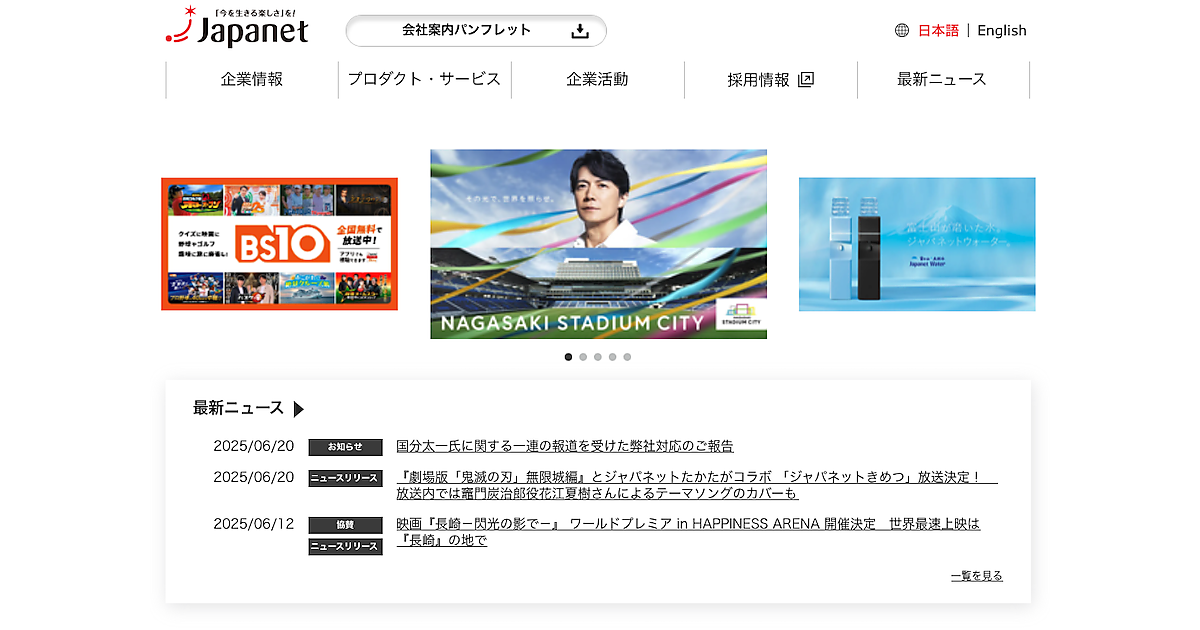The width and height of the screenshot is (1200, 630).
Task: Select 日本語 language option
Action: pos(938,30)
